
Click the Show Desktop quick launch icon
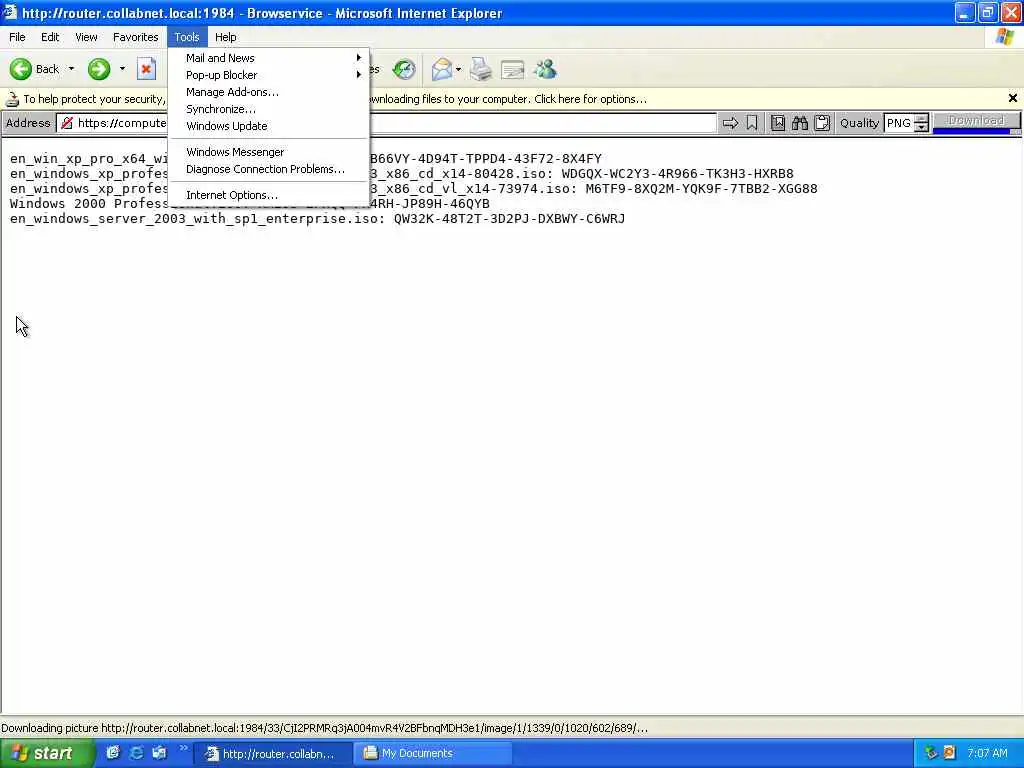pyautogui.click(x=113, y=752)
